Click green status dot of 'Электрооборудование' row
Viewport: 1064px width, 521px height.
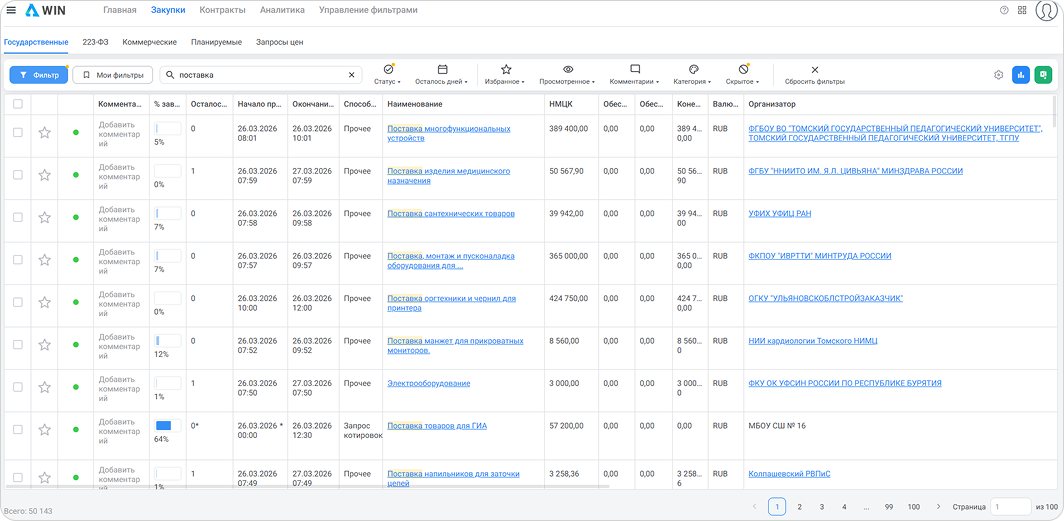pos(76,387)
